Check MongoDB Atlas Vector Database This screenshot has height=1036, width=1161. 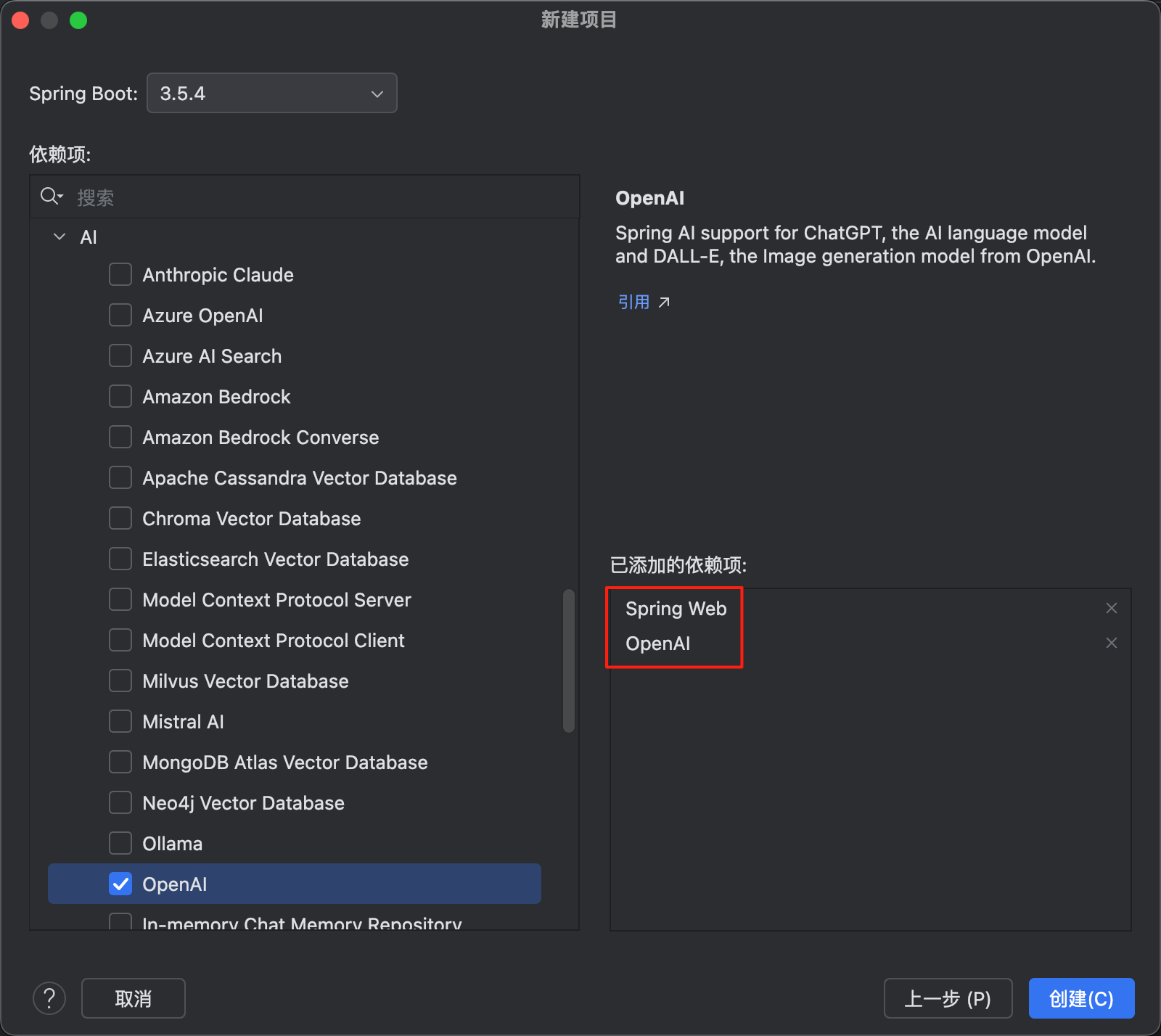[x=120, y=762]
